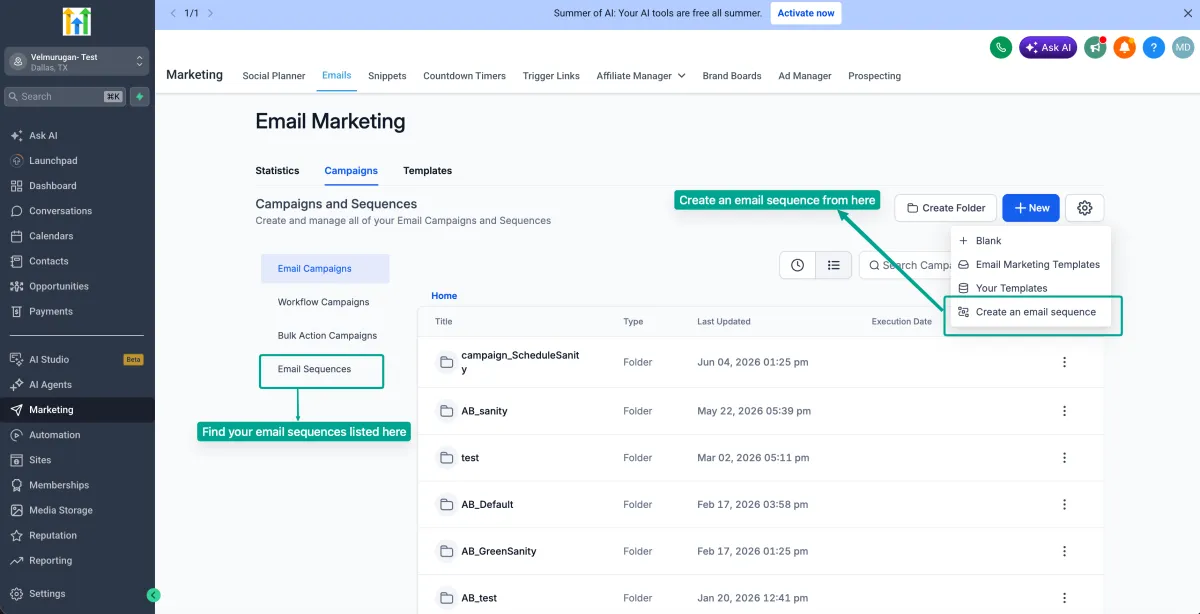Image resolution: width=1200 pixels, height=614 pixels.
Task: Select Workflow Campaigns category
Action: (324, 302)
